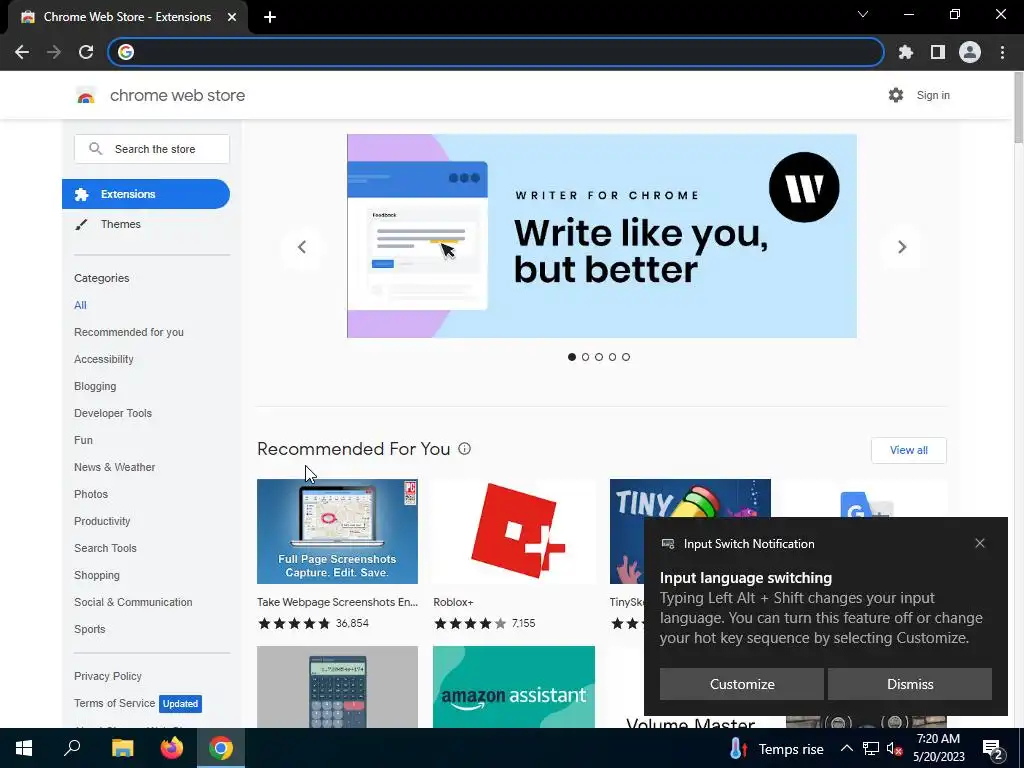Click the Chrome Web Store rainbow logo
The image size is (1024, 768).
(x=86, y=96)
